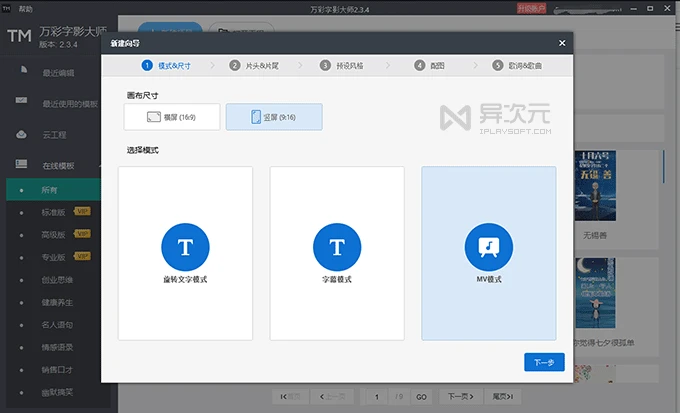
Task: Select the 幽默搞笑 category
Action: coord(57,392)
